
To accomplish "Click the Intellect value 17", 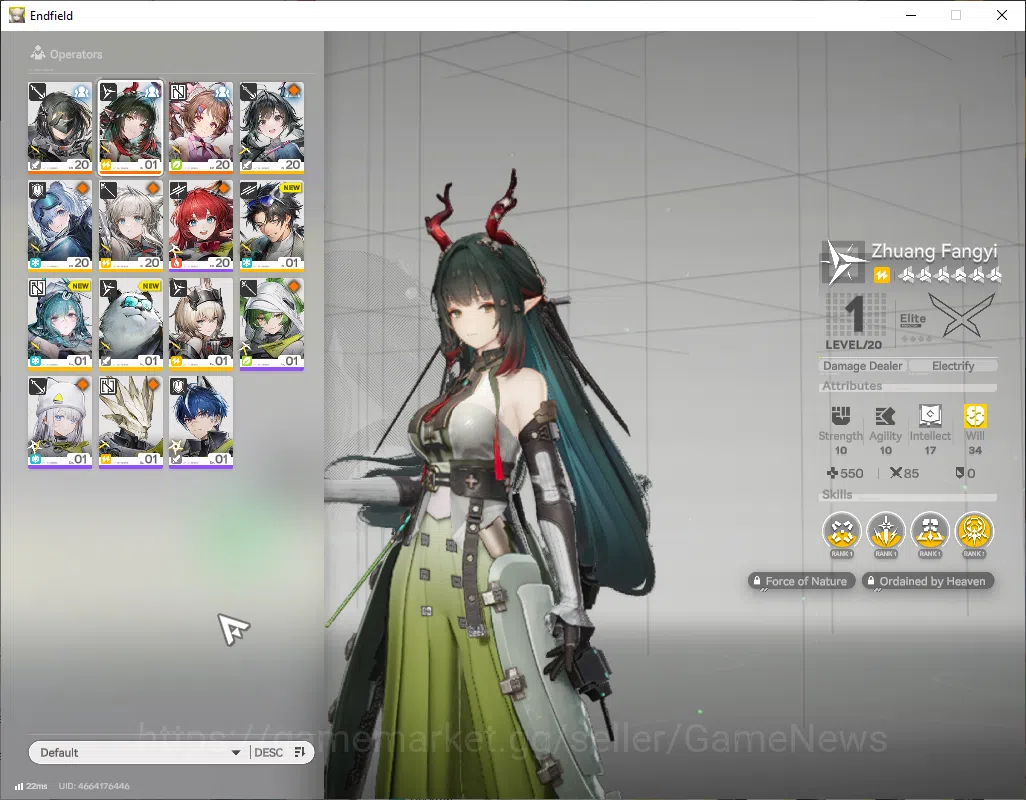I will pyautogui.click(x=930, y=450).
